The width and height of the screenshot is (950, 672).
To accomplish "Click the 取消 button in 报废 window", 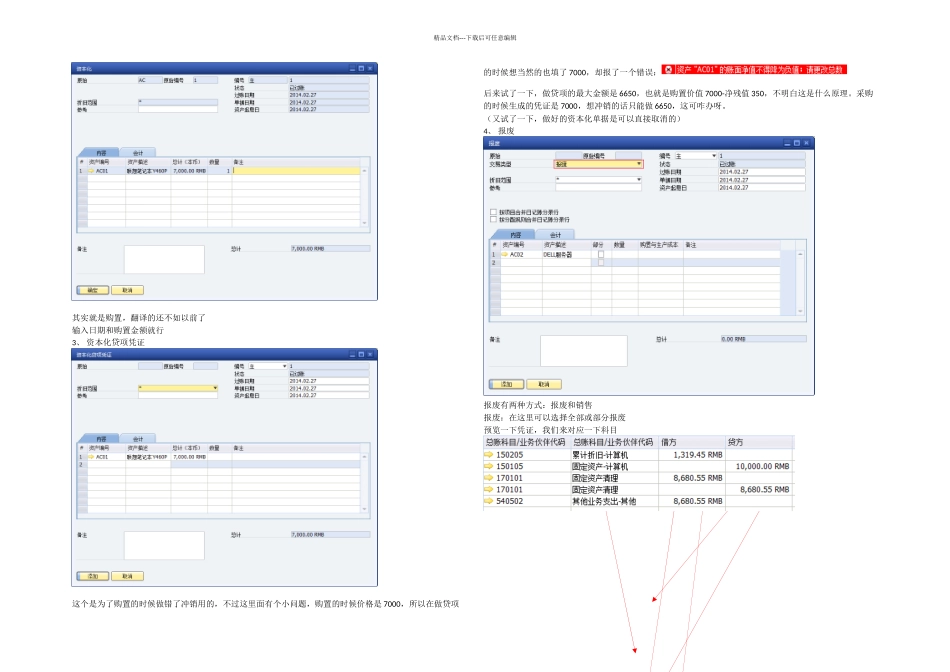I will (544, 384).
